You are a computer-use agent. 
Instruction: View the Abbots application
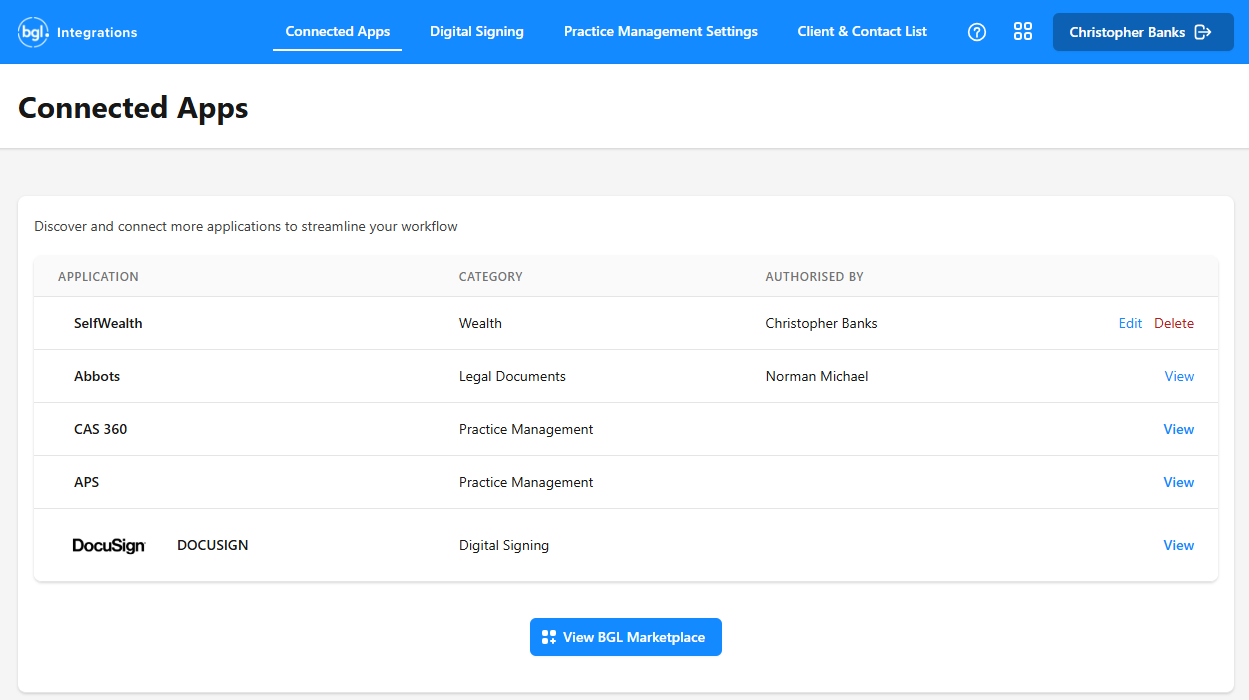pyautogui.click(x=1179, y=376)
